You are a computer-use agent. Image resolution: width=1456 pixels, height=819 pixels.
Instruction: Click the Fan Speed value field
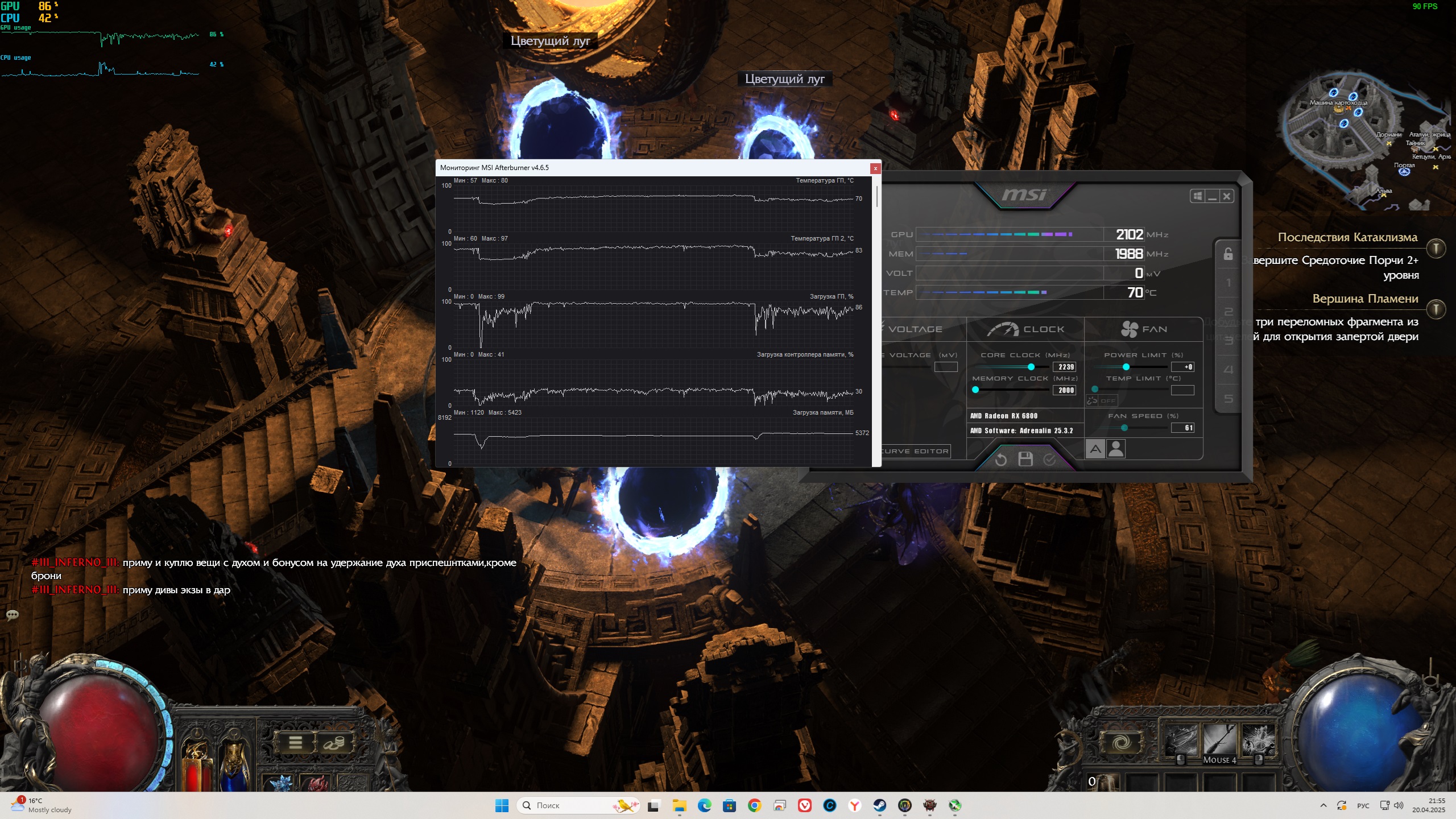point(1182,428)
